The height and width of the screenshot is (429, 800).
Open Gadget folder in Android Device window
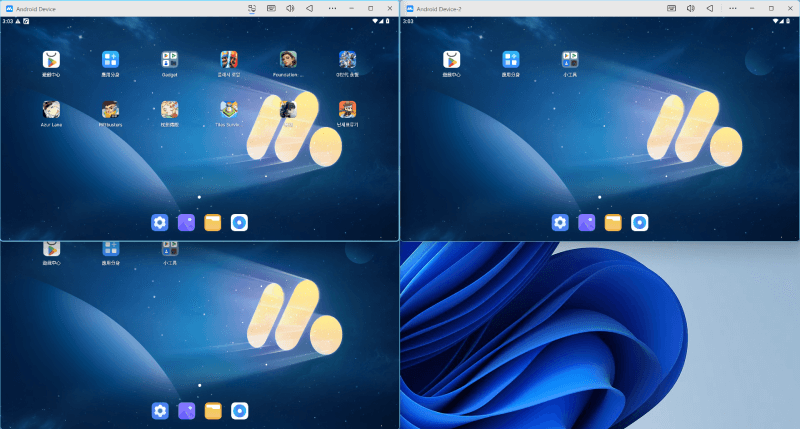click(x=169, y=60)
